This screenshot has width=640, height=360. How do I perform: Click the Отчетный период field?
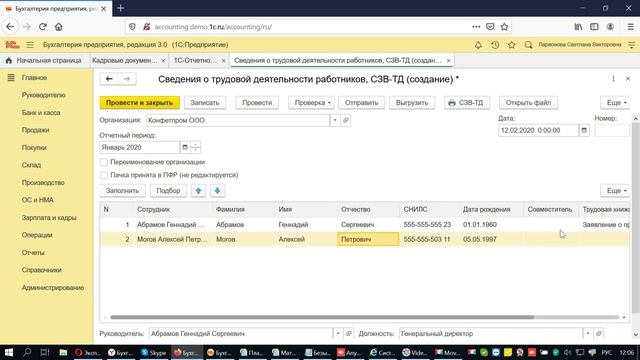[x=139, y=147]
